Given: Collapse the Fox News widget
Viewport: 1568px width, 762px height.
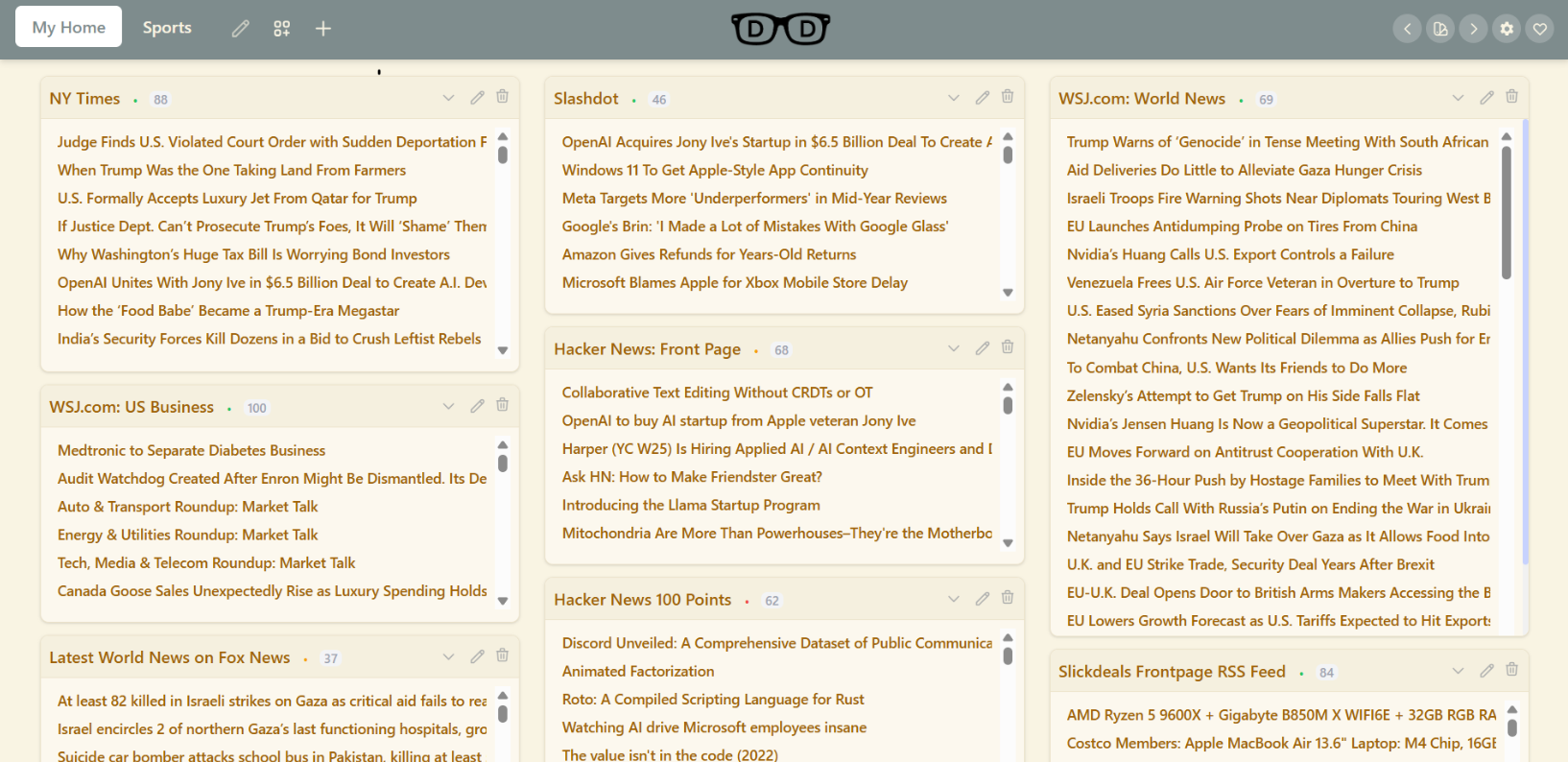Looking at the screenshot, I should click(x=448, y=657).
